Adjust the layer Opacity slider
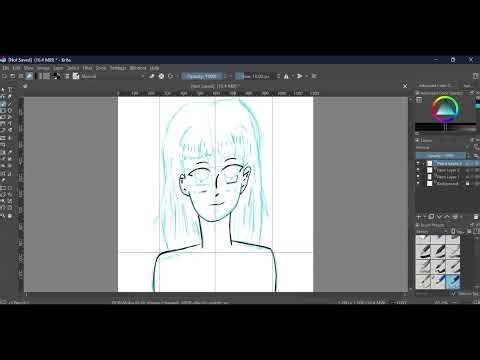The height and width of the screenshot is (360, 480). click(x=441, y=156)
